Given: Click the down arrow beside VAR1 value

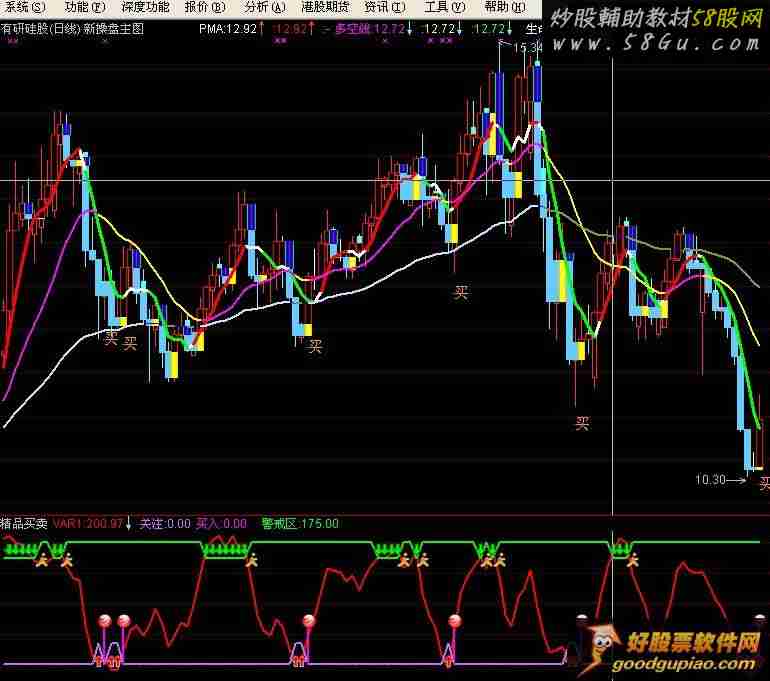Looking at the screenshot, I should [x=128, y=523].
